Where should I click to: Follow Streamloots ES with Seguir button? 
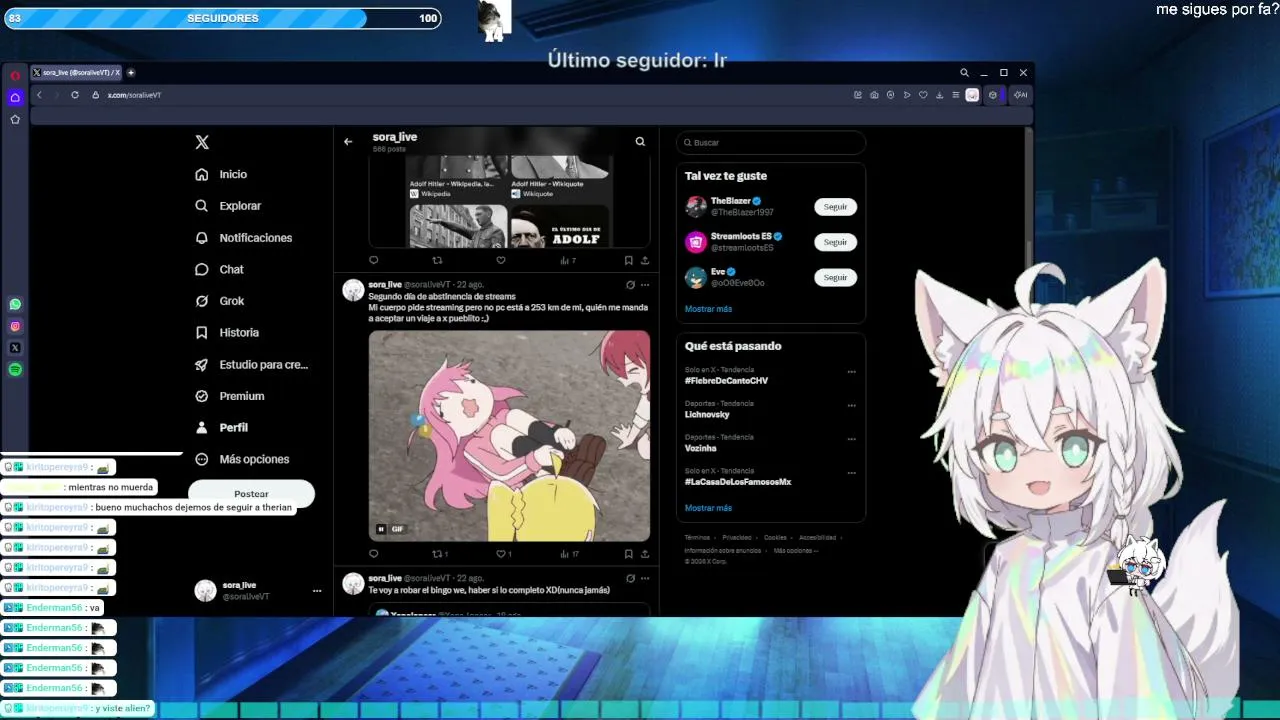coord(835,242)
